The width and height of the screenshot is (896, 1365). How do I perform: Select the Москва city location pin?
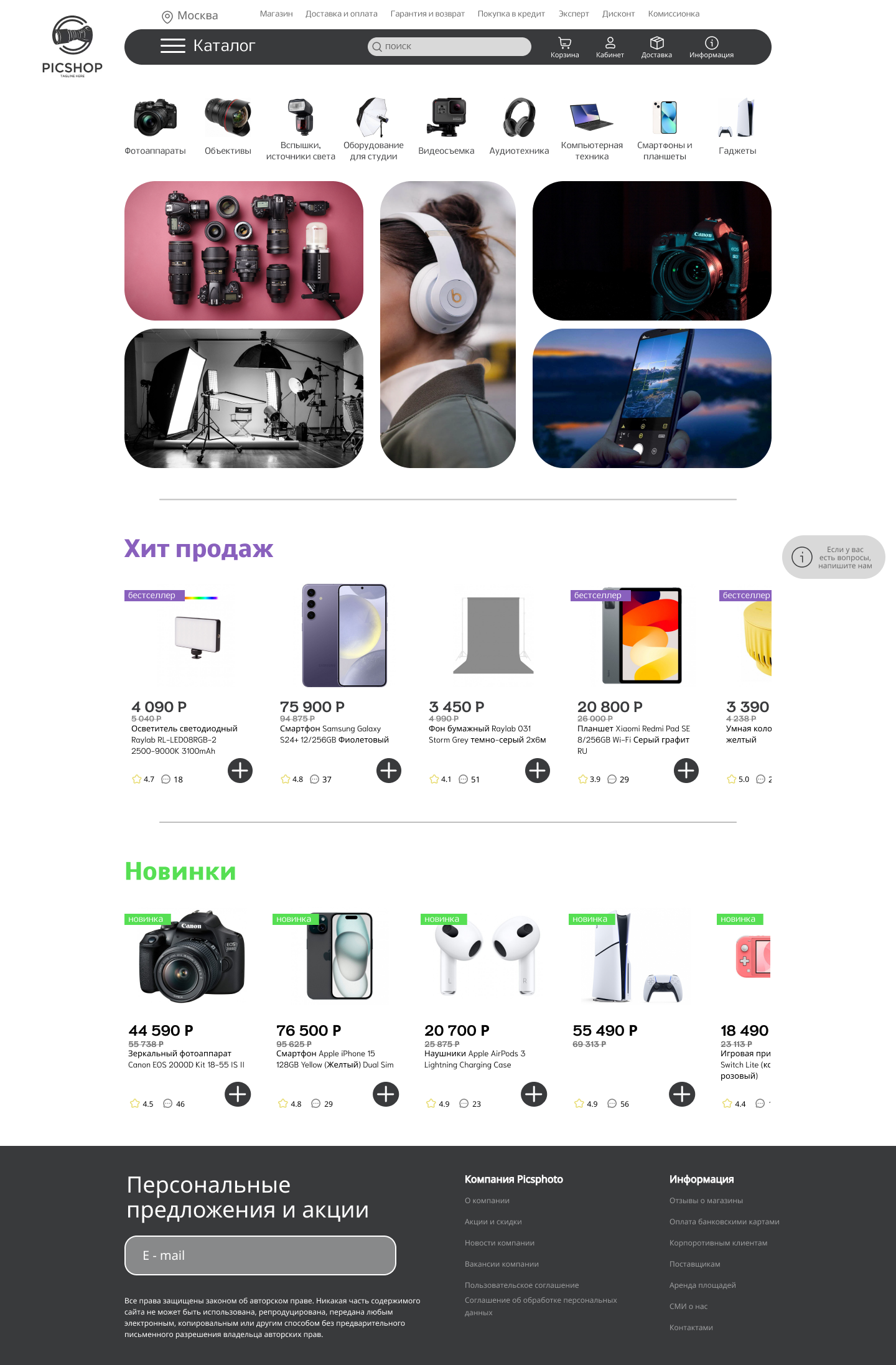[167, 16]
